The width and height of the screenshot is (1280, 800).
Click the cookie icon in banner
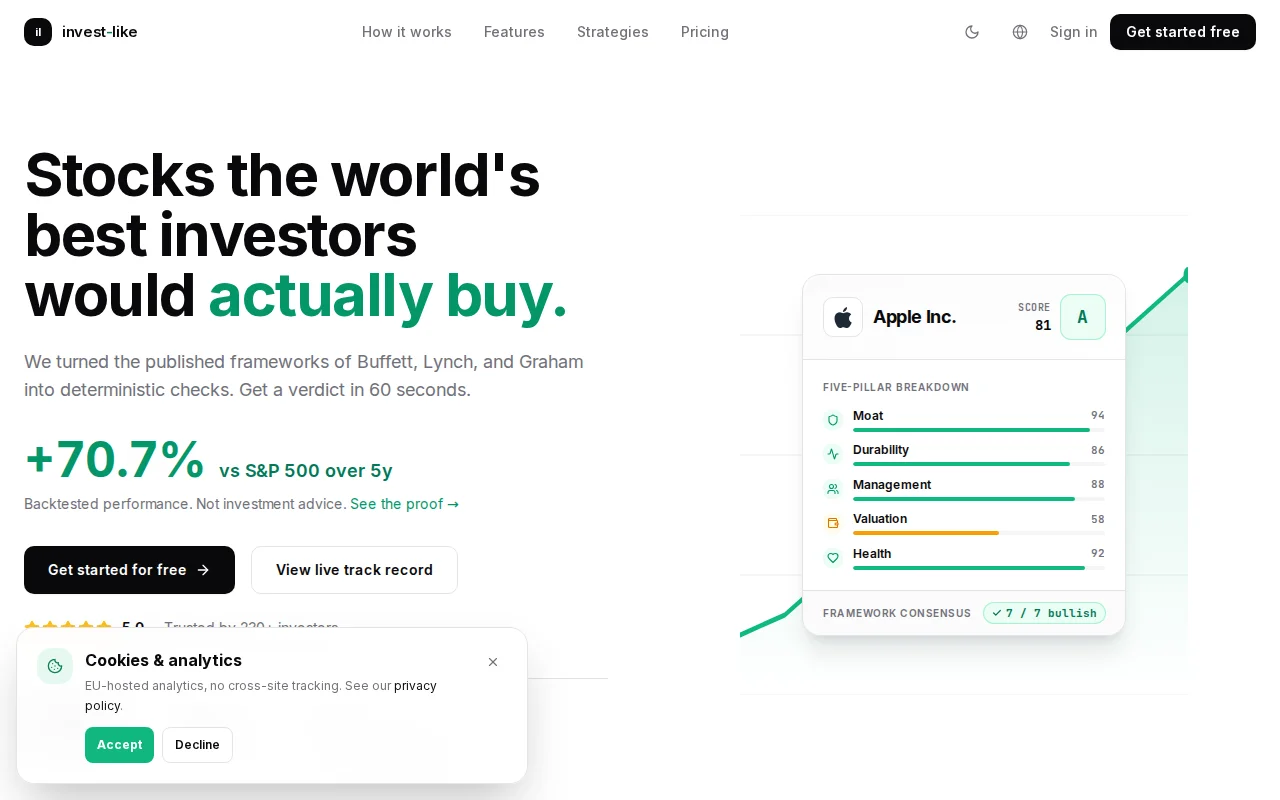[x=55, y=666]
